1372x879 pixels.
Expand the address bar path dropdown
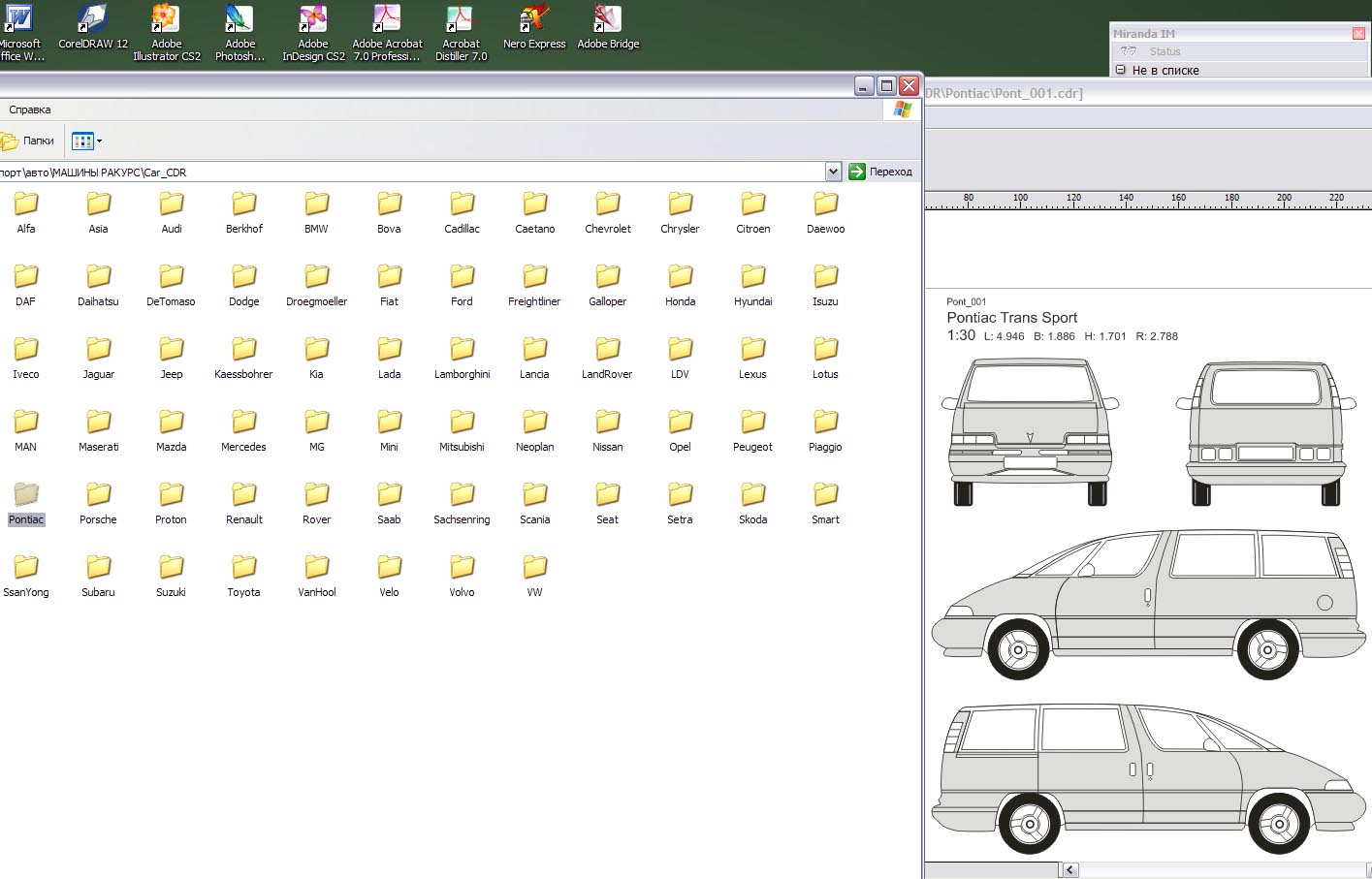point(833,172)
